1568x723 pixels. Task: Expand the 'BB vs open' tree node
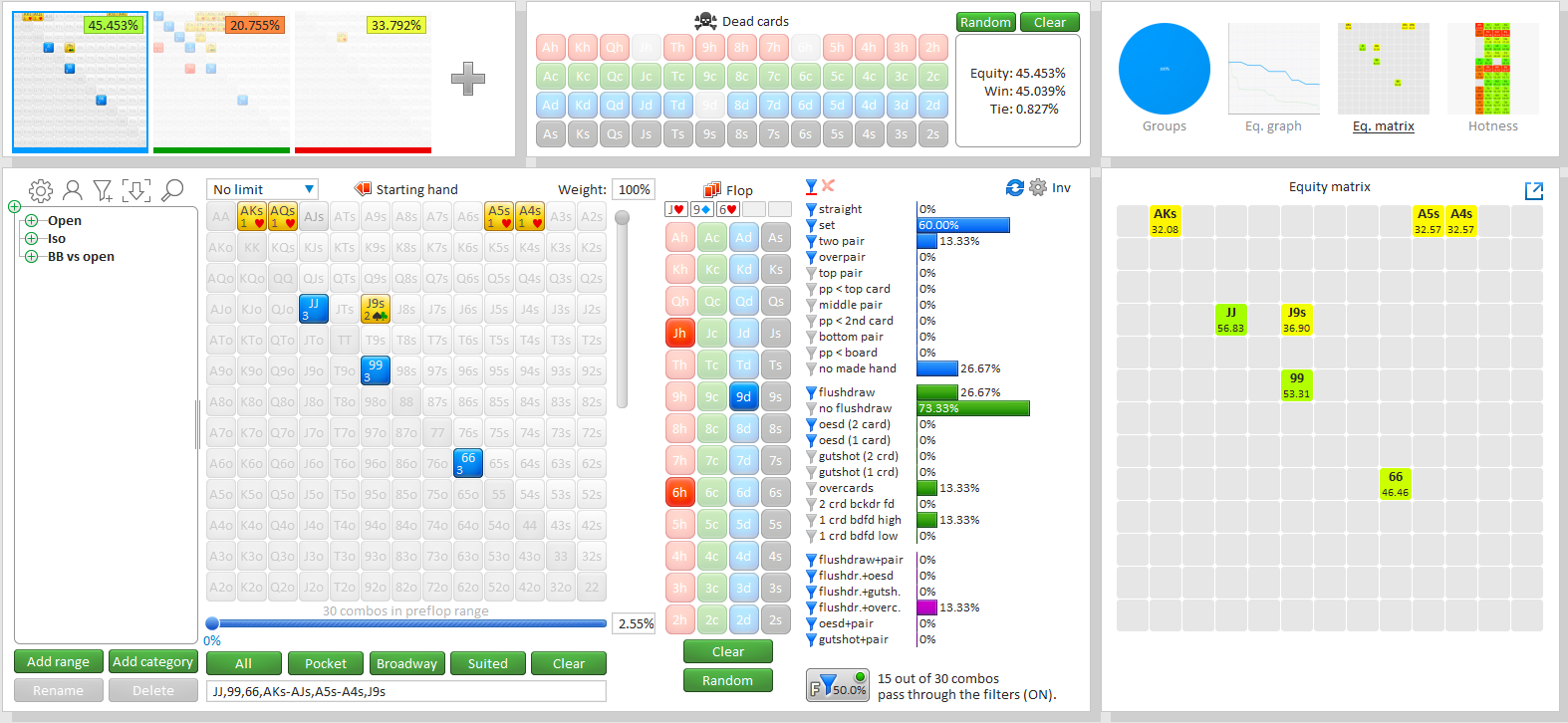[x=31, y=257]
